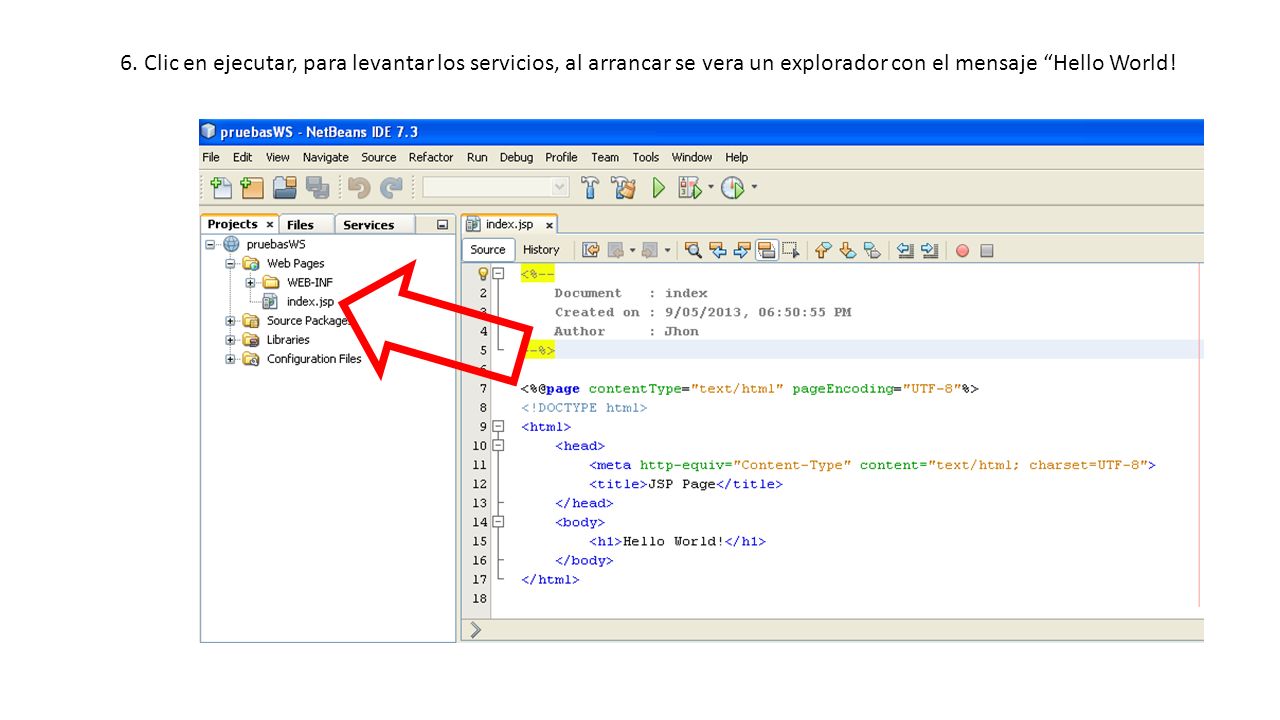1280x720 pixels.
Task: Open the Tools menu
Action: 646,157
